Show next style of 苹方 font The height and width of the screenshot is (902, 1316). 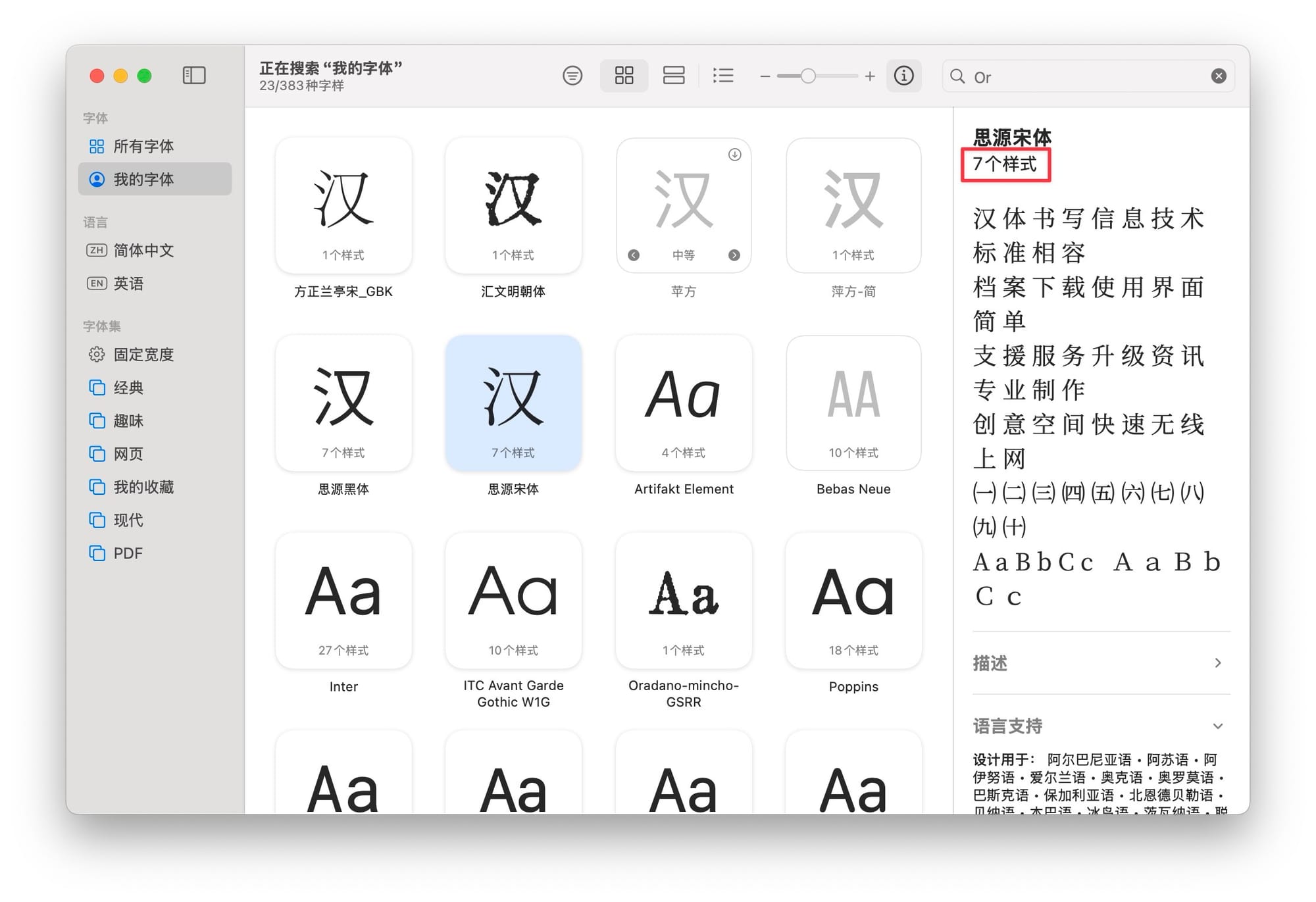[734, 255]
